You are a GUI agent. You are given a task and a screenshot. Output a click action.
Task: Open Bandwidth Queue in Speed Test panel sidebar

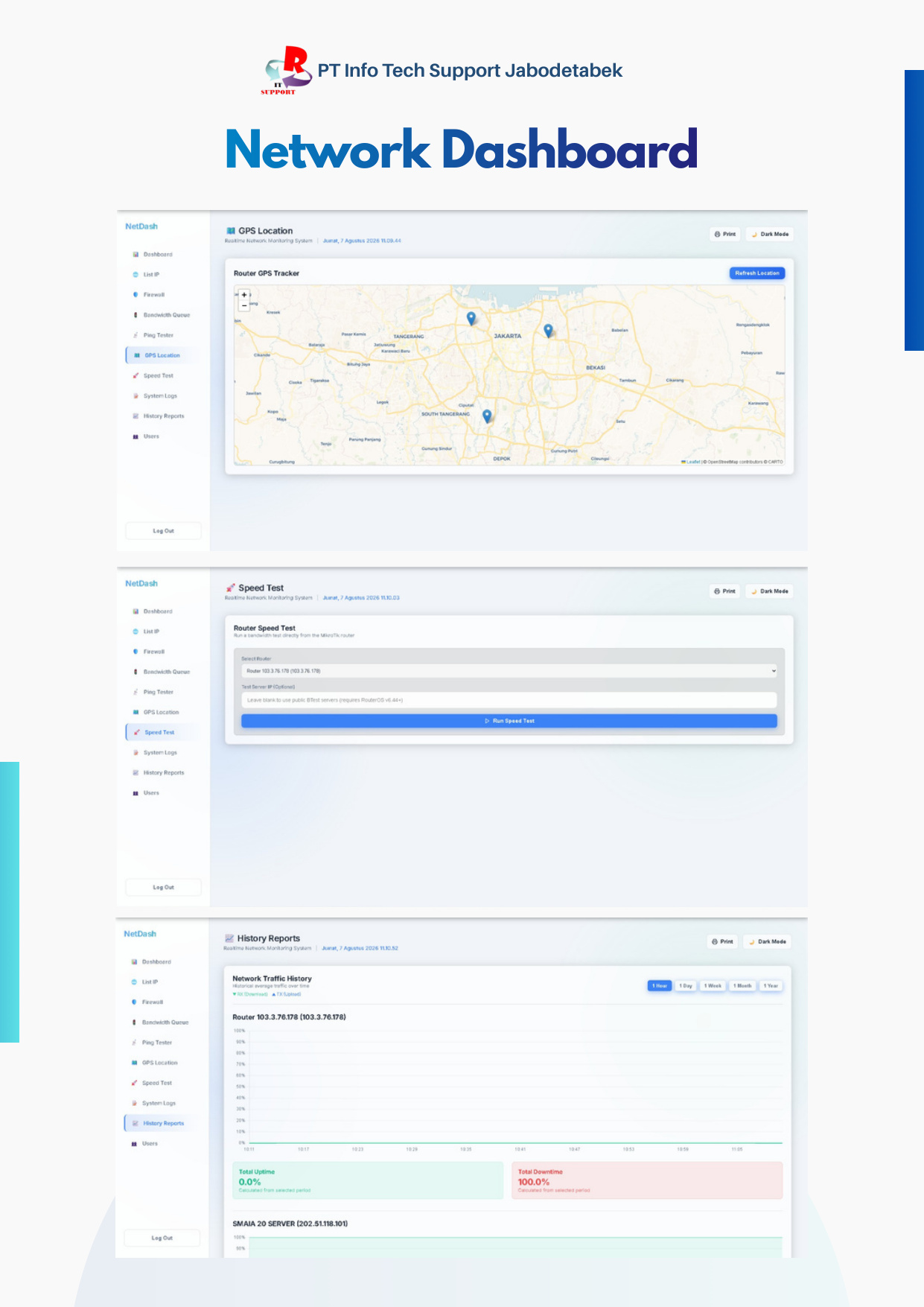click(x=166, y=672)
